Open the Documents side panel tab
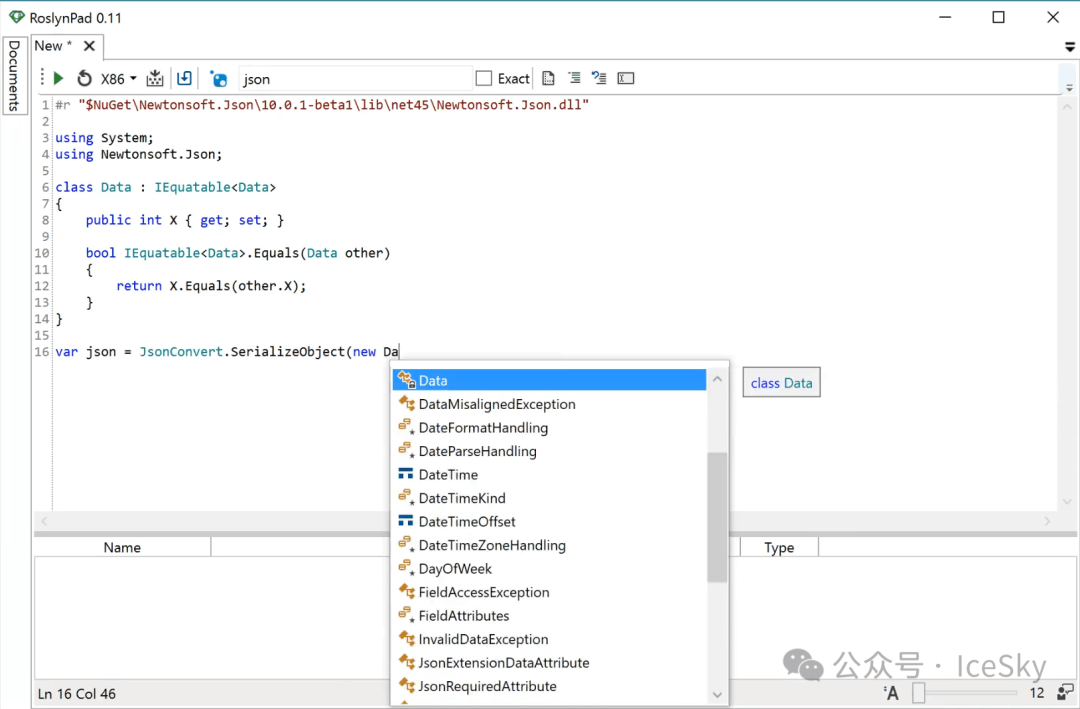The width and height of the screenshot is (1080, 709). click(x=14, y=76)
